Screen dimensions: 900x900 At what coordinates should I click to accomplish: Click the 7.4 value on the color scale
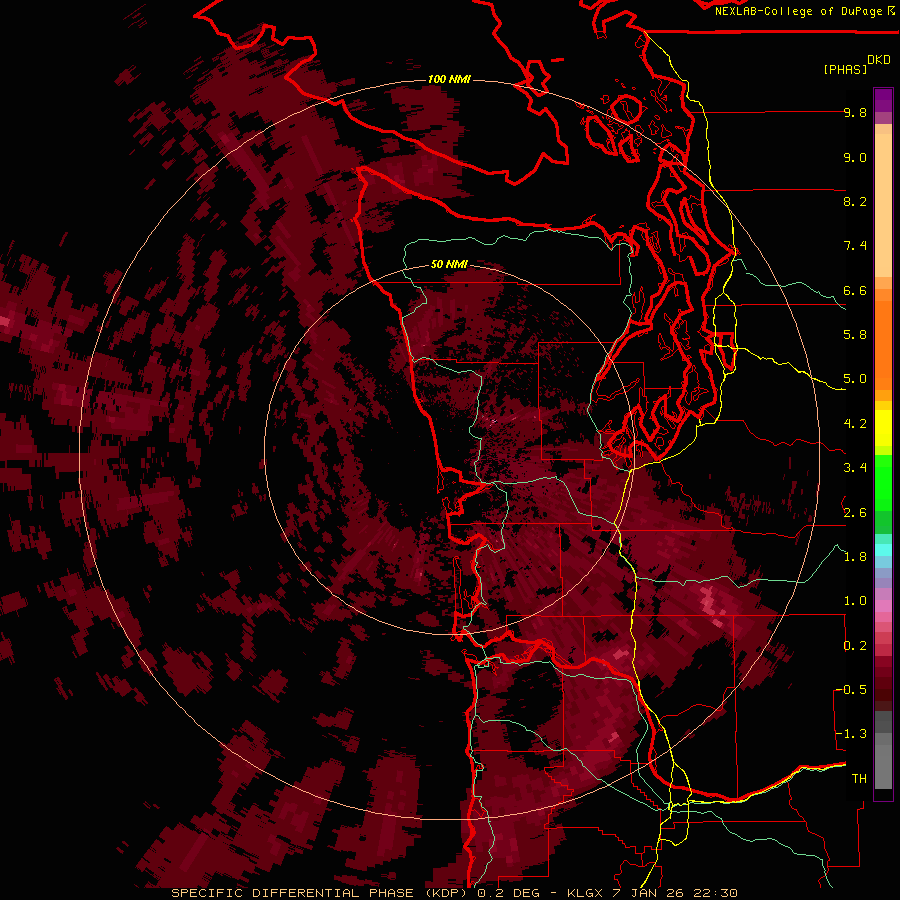click(x=855, y=246)
